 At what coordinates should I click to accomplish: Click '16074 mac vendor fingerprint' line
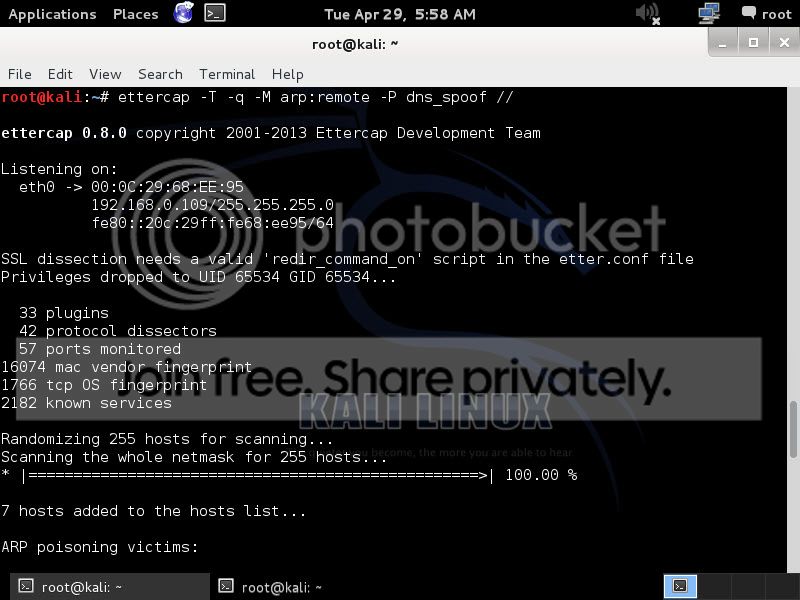tap(127, 367)
